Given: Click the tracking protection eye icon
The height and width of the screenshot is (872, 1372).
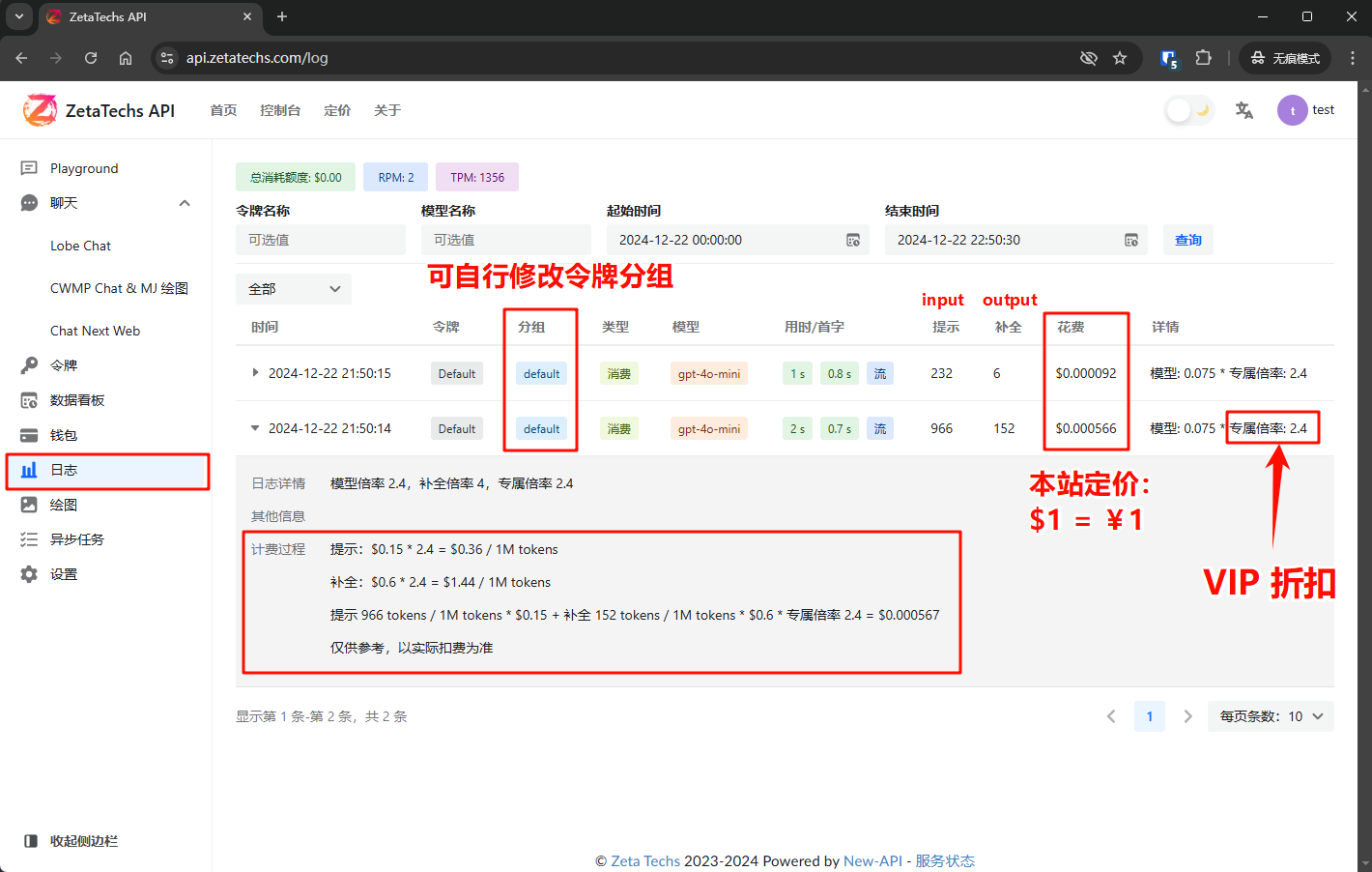Looking at the screenshot, I should [x=1089, y=58].
